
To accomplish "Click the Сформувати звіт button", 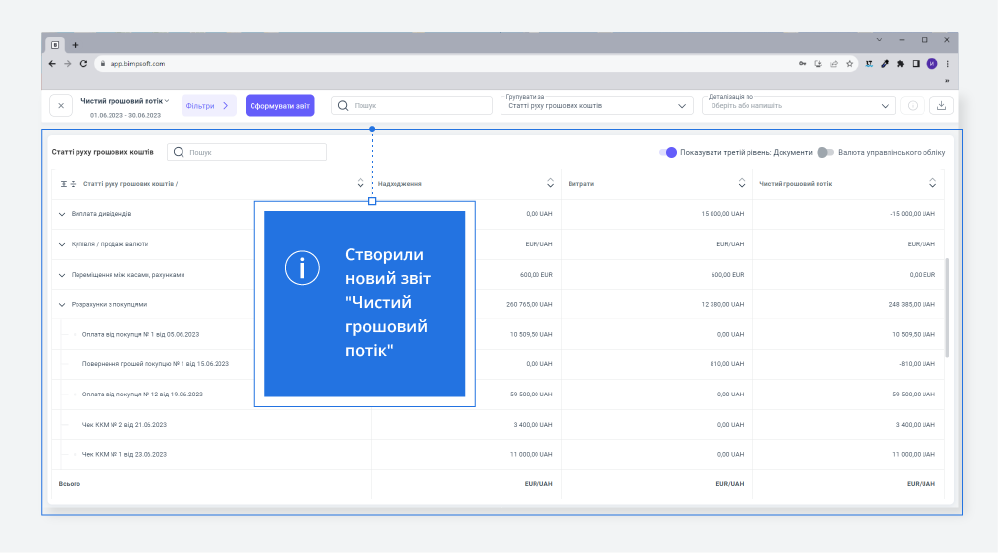I will pyautogui.click(x=280, y=105).
